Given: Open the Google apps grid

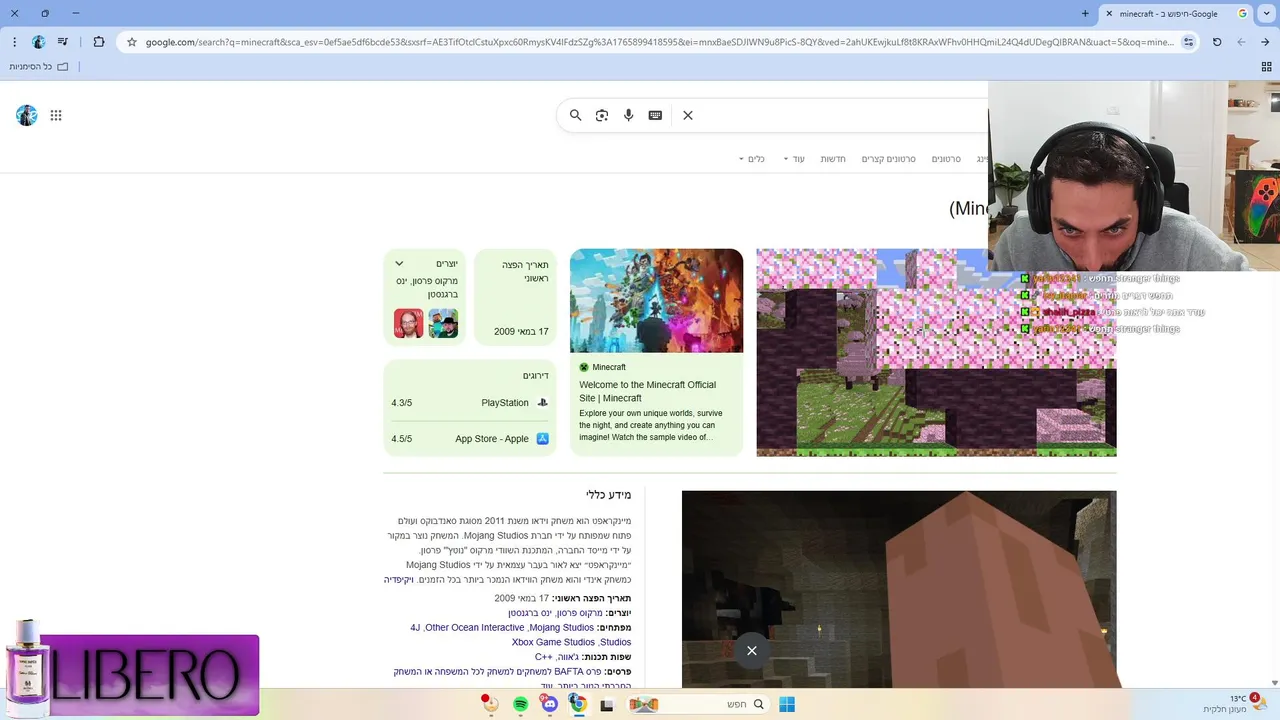Looking at the screenshot, I should [56, 115].
